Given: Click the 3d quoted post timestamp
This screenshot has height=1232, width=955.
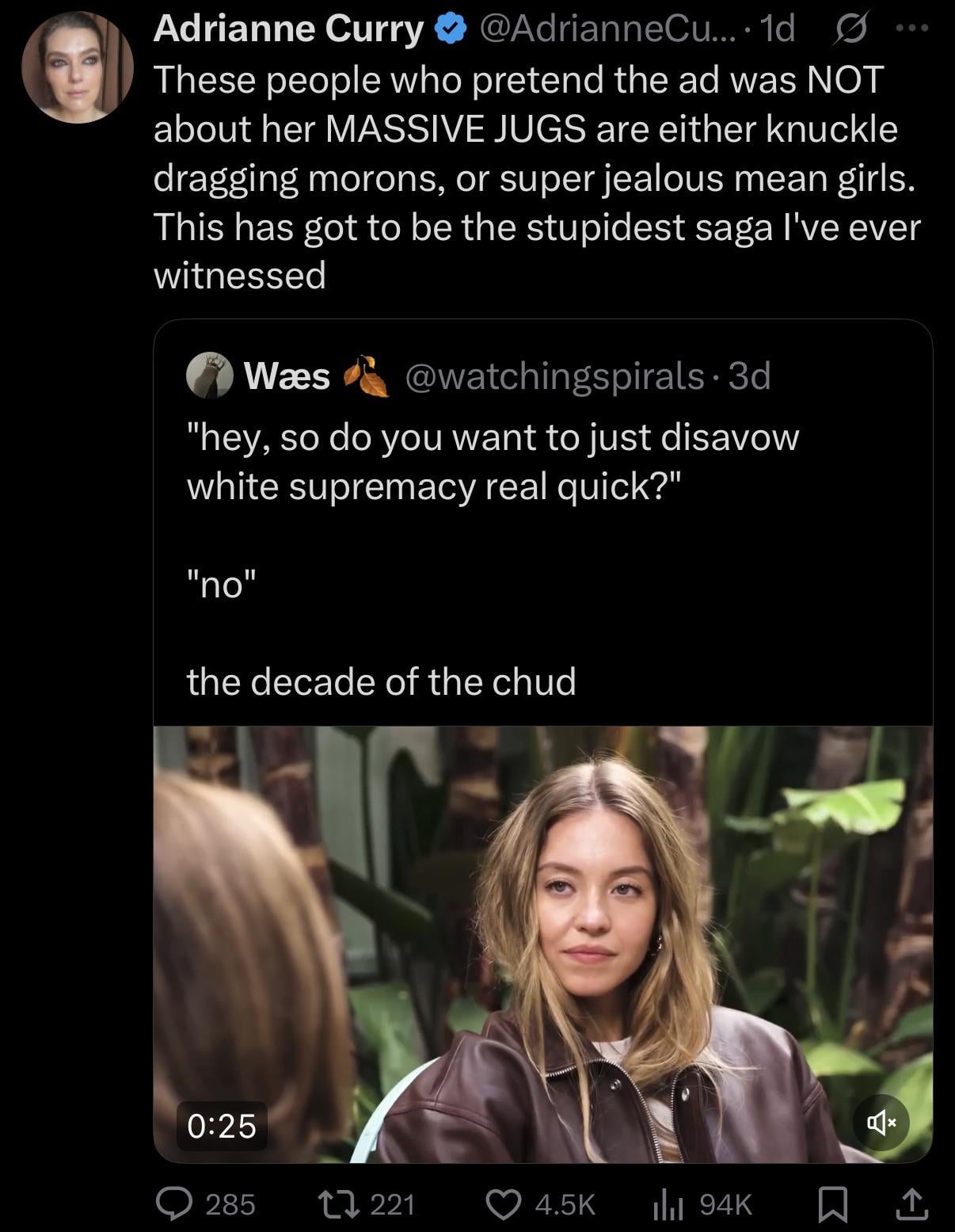Looking at the screenshot, I should 749,376.
